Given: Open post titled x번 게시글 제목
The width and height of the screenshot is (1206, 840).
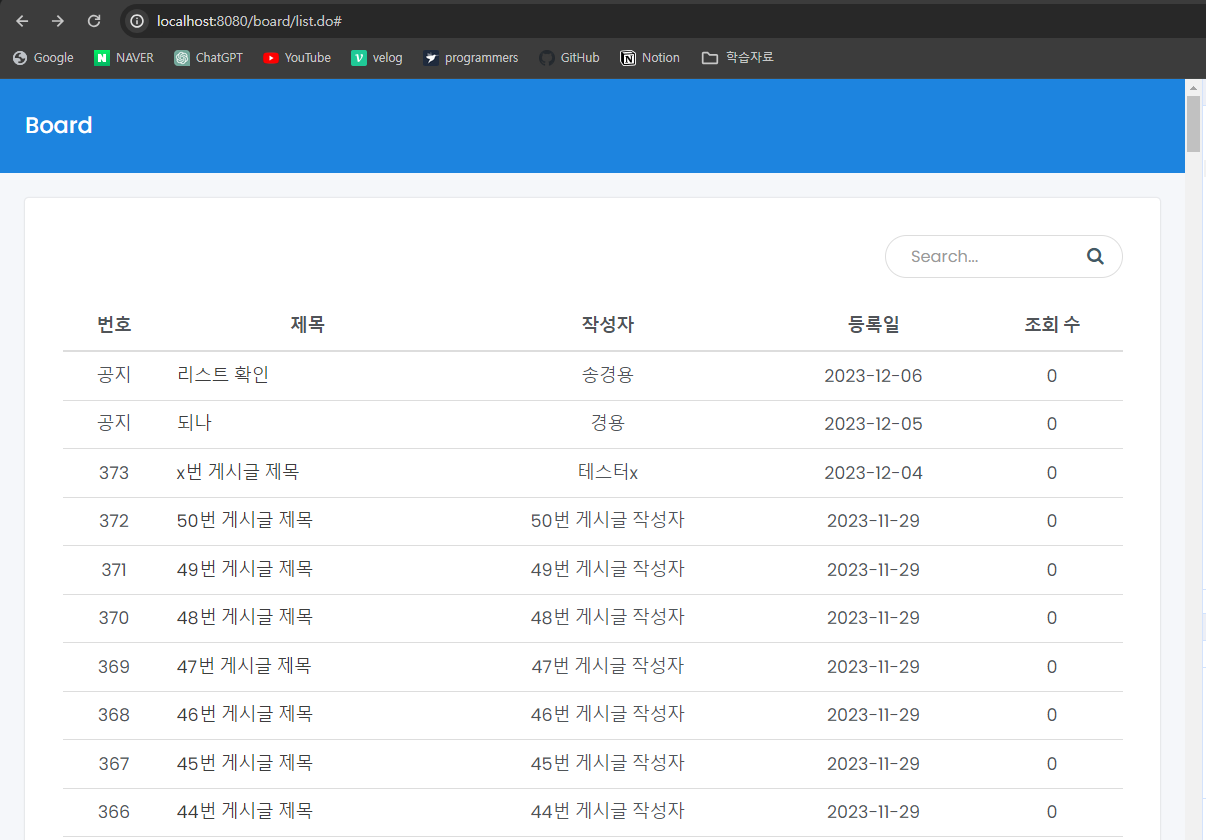Looking at the screenshot, I should [238, 472].
